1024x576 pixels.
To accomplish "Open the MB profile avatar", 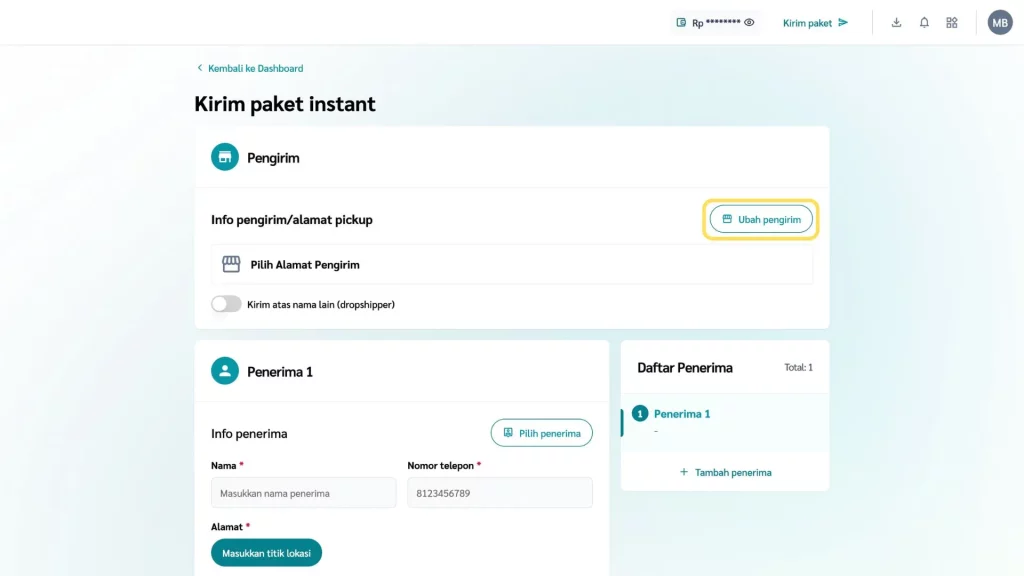I will pos(1000,22).
